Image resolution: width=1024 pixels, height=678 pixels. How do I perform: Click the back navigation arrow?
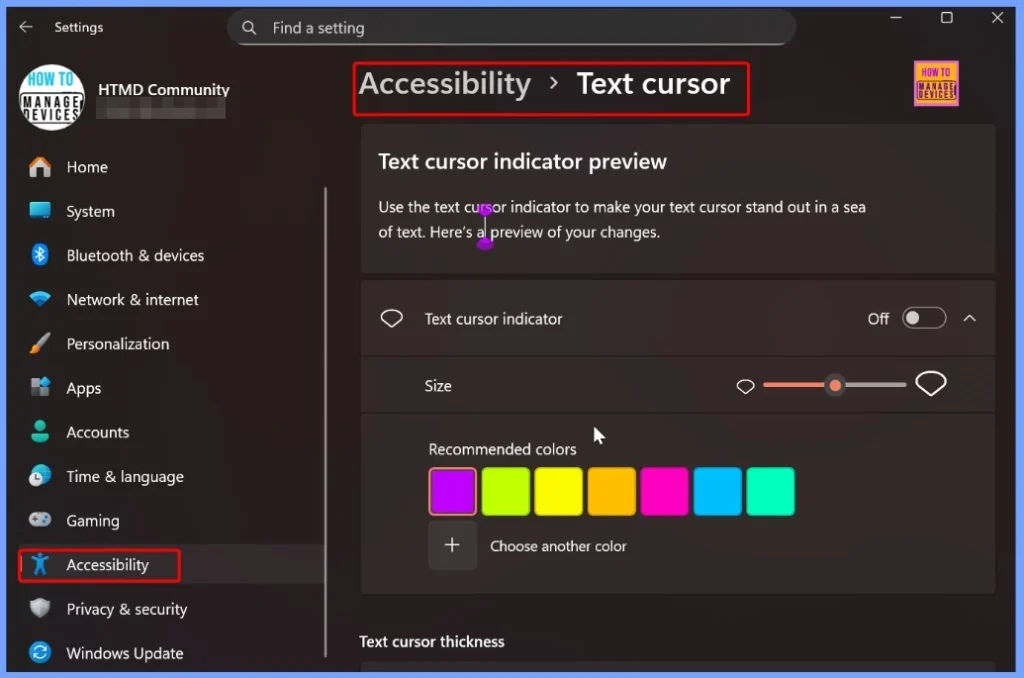pos(26,27)
